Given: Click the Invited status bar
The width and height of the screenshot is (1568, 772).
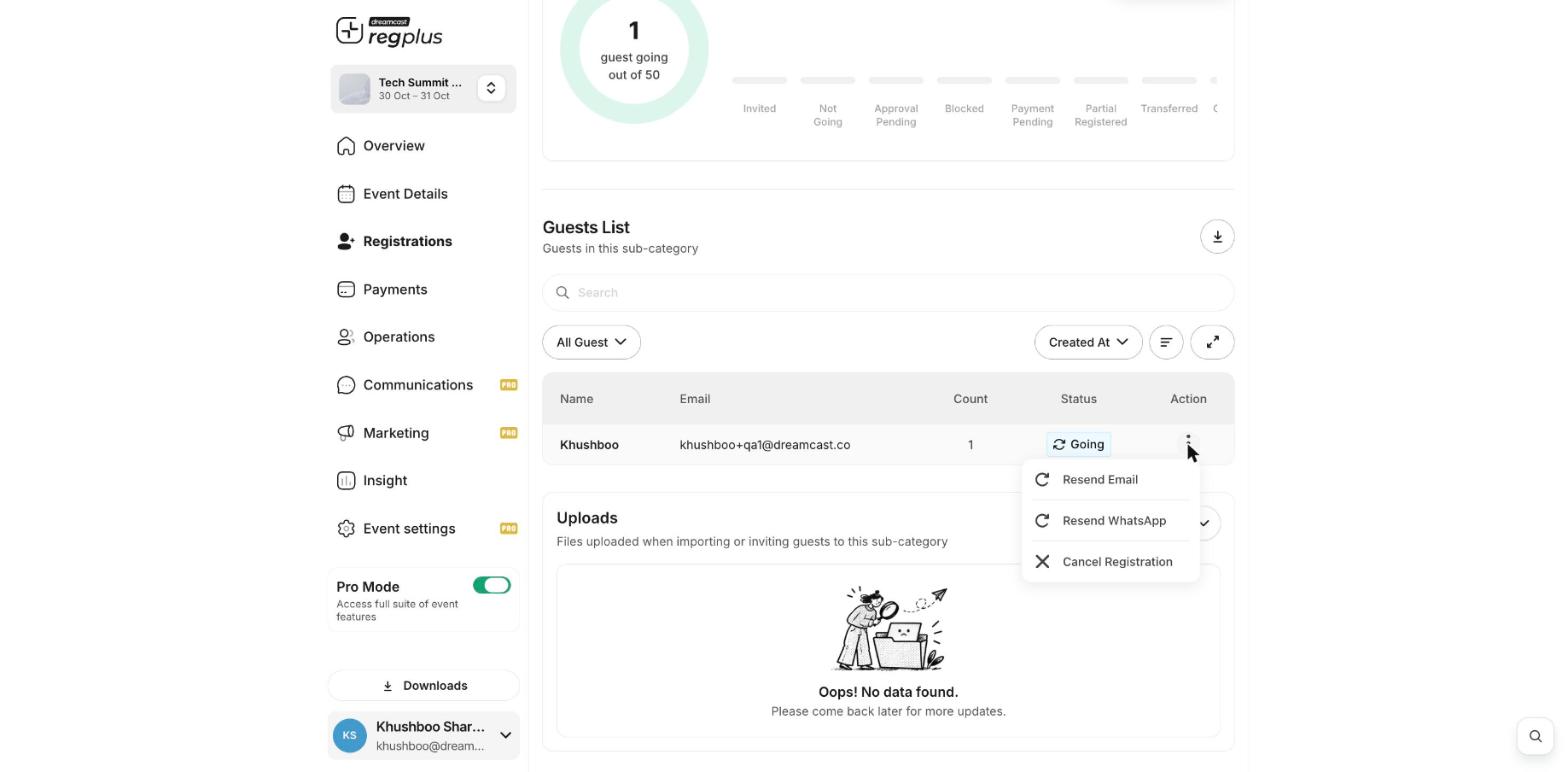Looking at the screenshot, I should coord(759,80).
